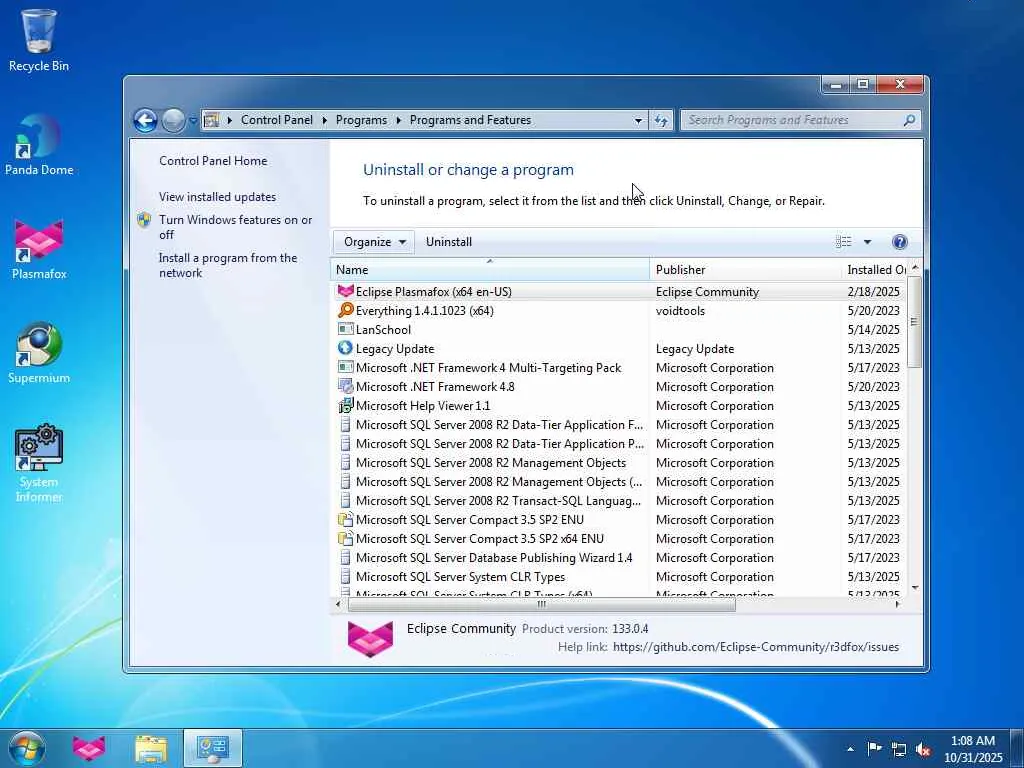Click the vertical scrollbar down arrow
The width and height of the screenshot is (1024, 768).
coord(914,588)
